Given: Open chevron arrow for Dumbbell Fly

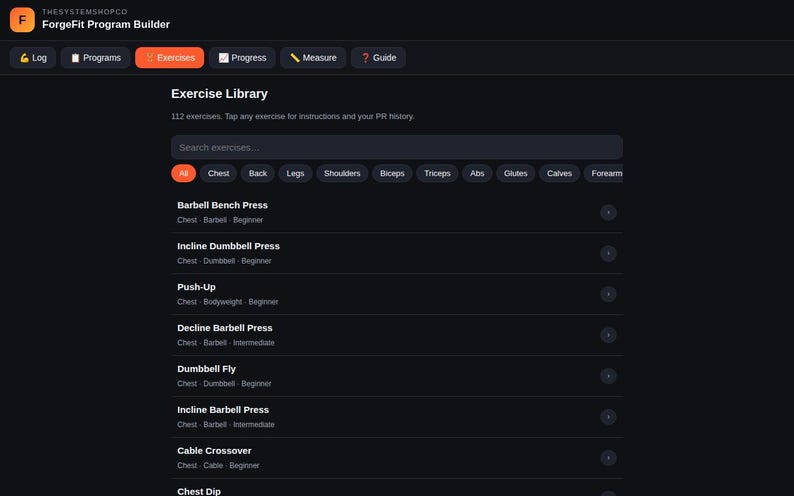Looking at the screenshot, I should [608, 376].
